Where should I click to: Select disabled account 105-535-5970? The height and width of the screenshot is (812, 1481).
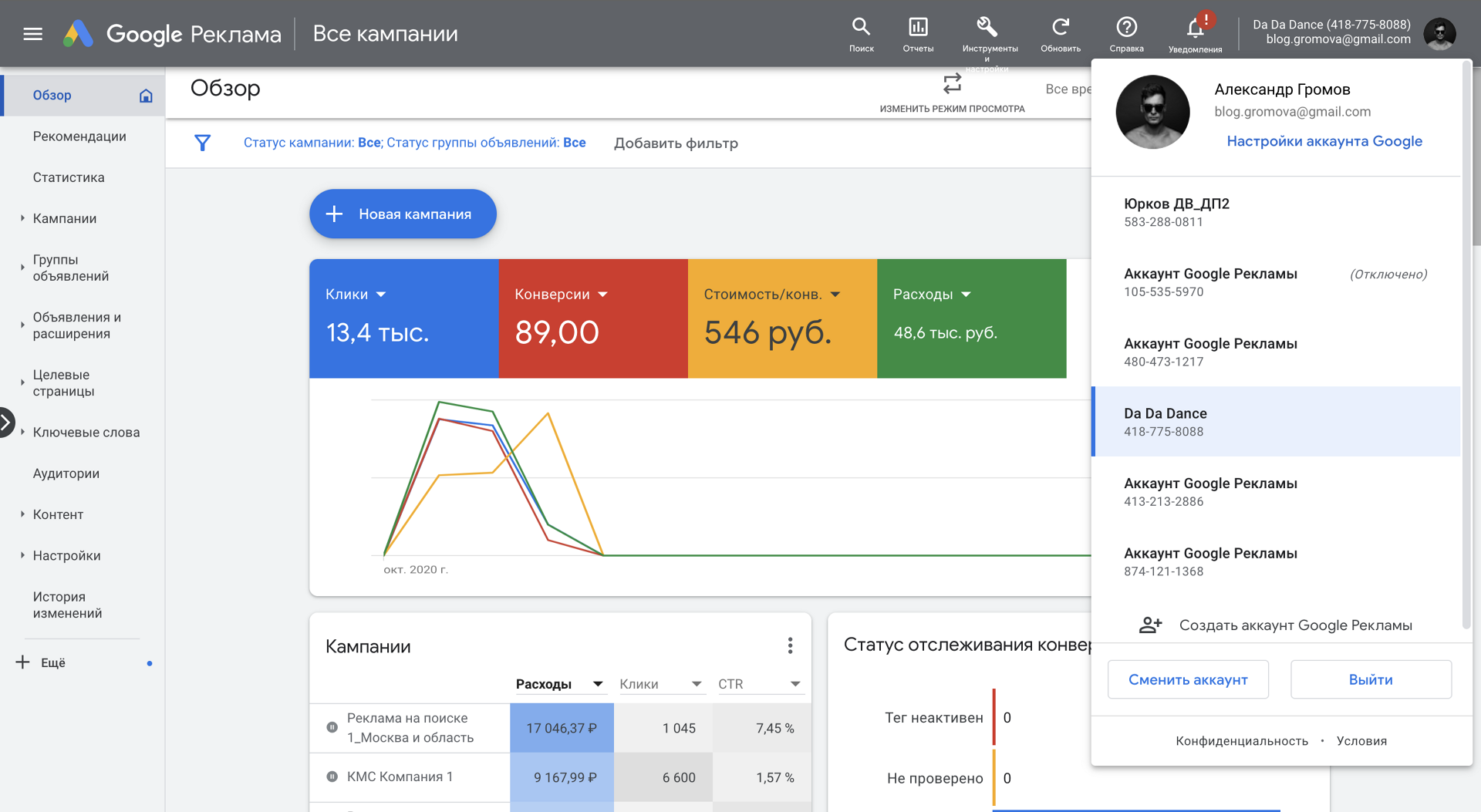[x=1276, y=282]
